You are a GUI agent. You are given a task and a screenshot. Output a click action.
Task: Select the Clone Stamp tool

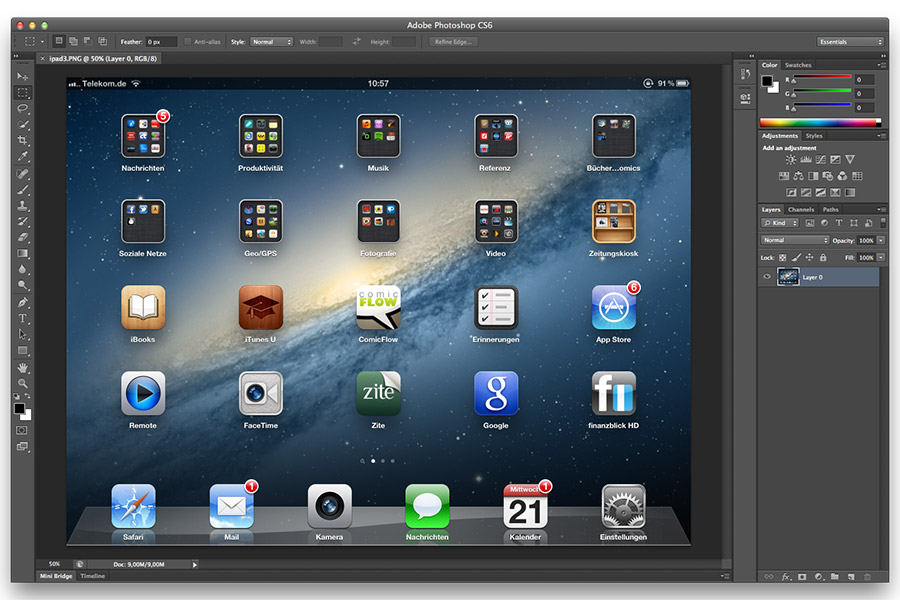22,206
